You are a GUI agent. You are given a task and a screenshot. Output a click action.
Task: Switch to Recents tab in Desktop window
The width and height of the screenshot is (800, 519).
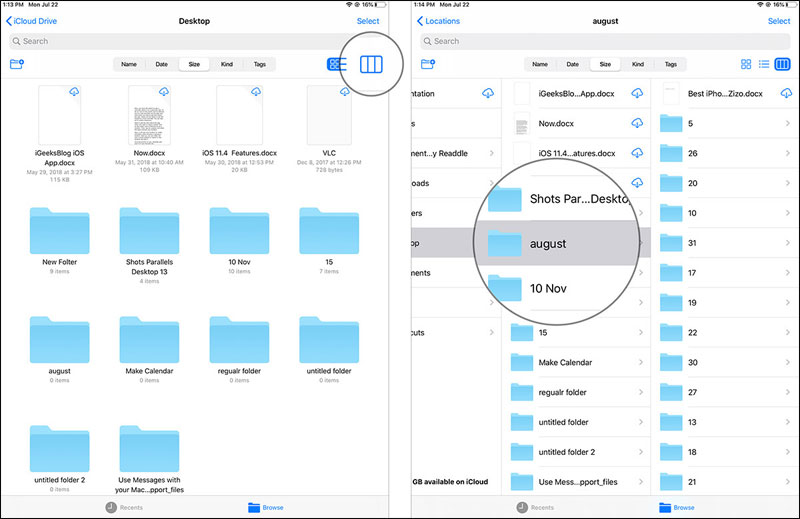click(x=125, y=507)
